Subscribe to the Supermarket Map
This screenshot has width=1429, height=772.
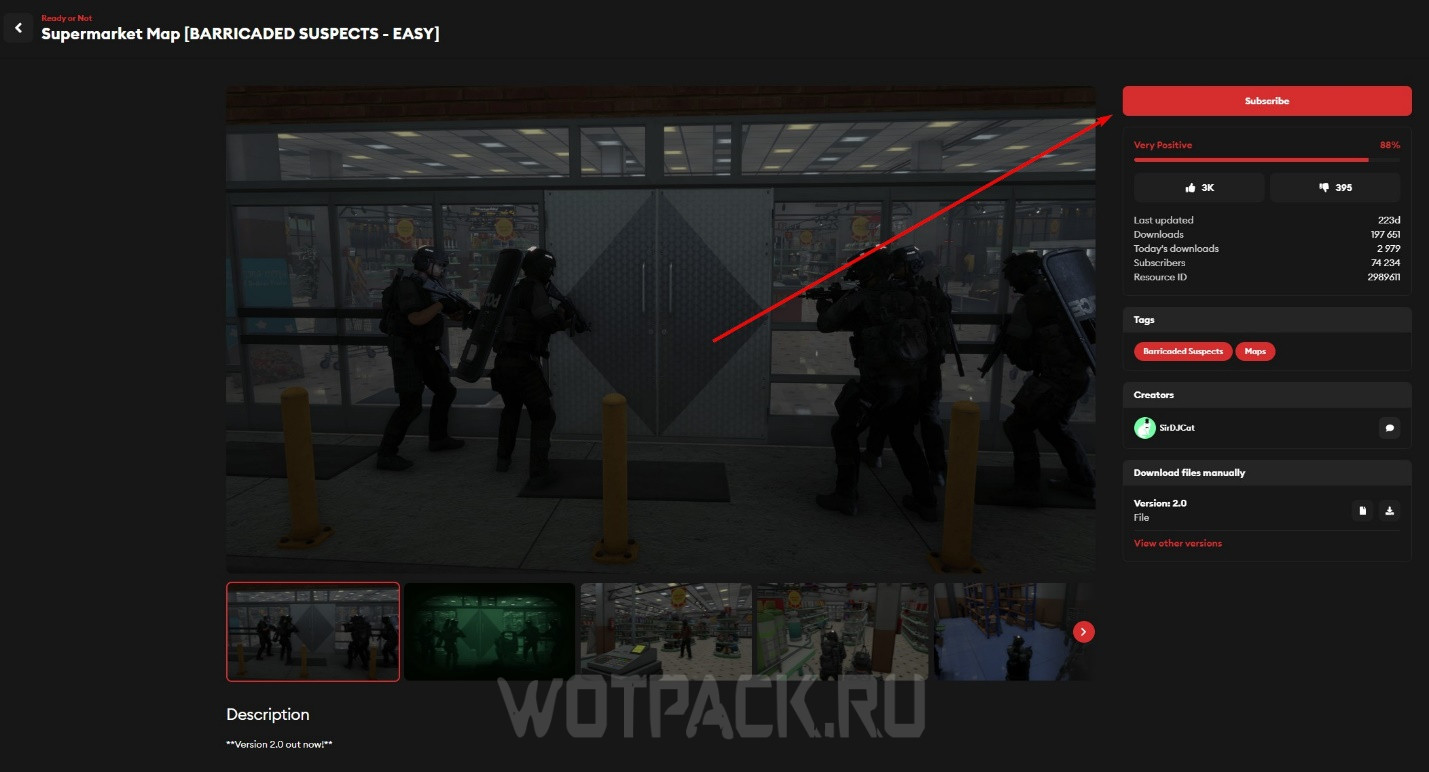[x=1266, y=101]
